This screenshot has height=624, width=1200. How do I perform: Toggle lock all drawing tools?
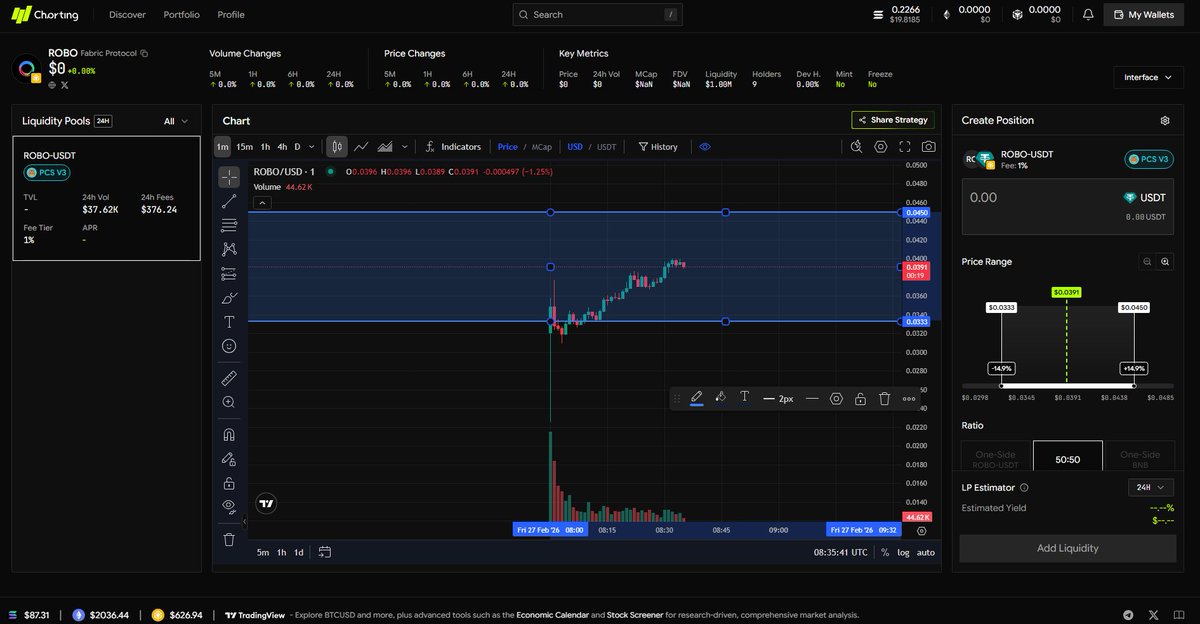click(229, 483)
